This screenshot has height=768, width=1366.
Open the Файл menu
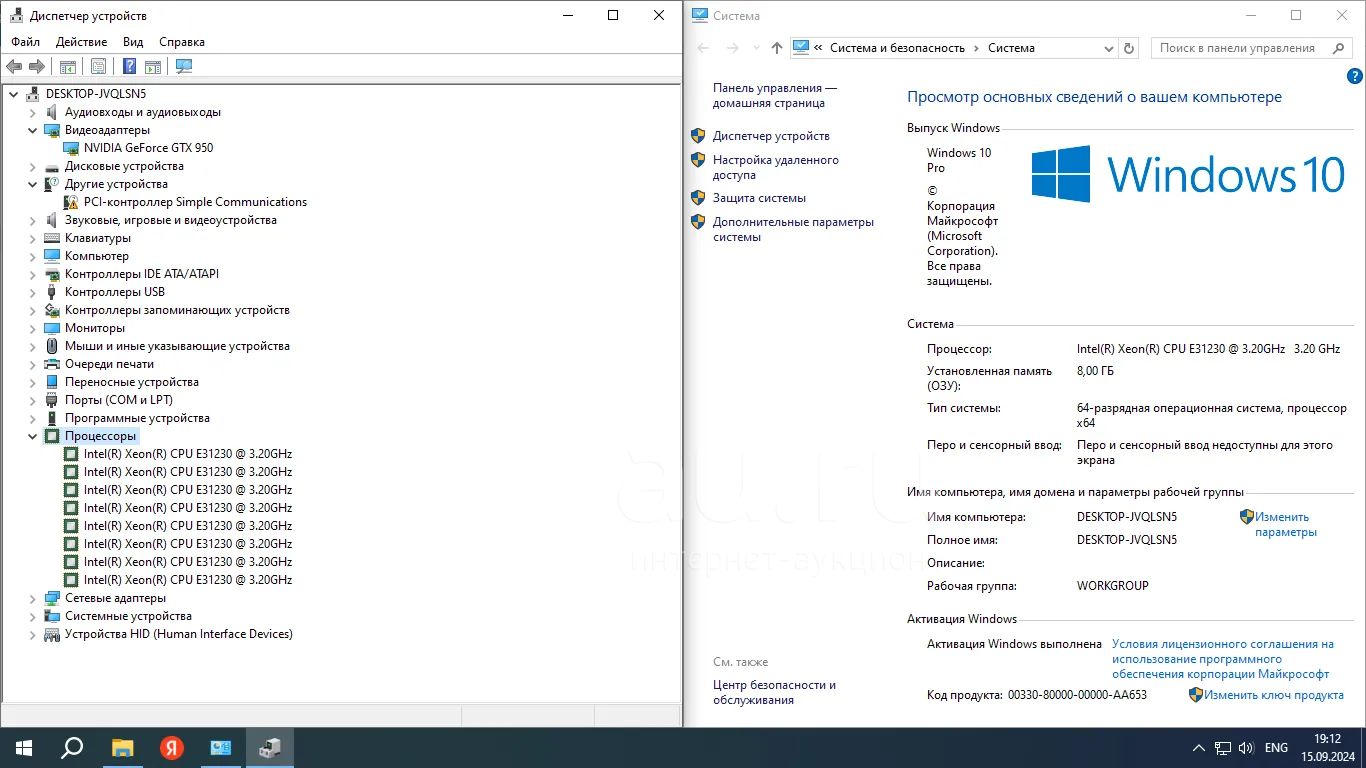25,42
